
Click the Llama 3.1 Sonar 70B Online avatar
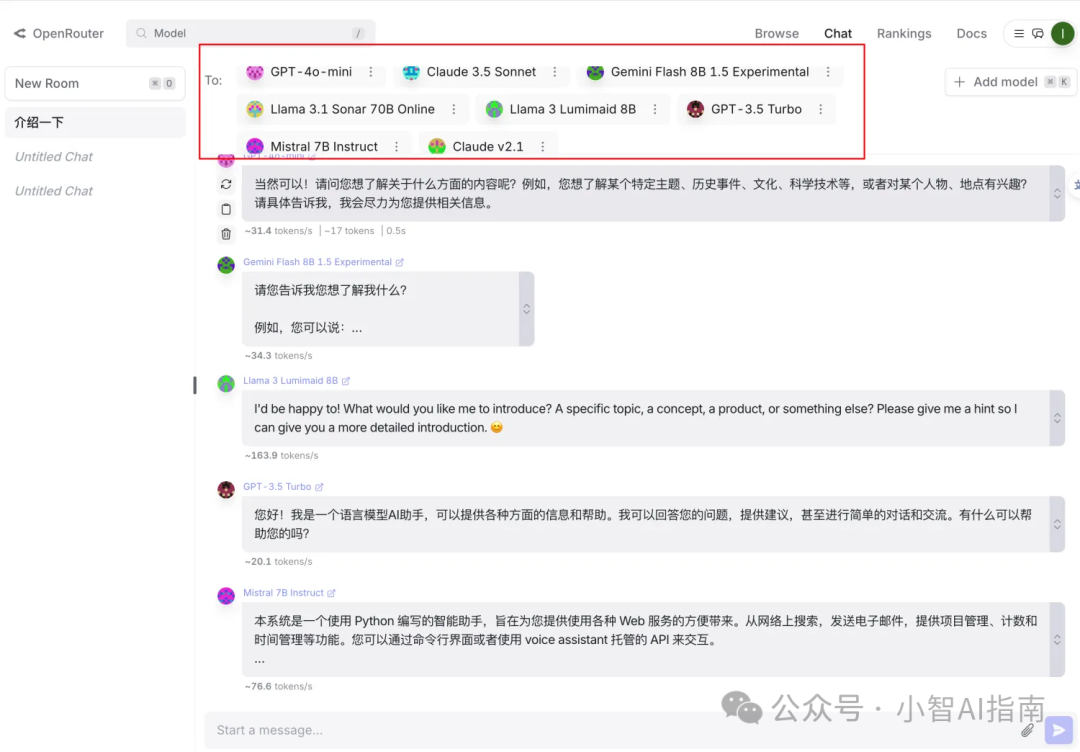pos(255,109)
